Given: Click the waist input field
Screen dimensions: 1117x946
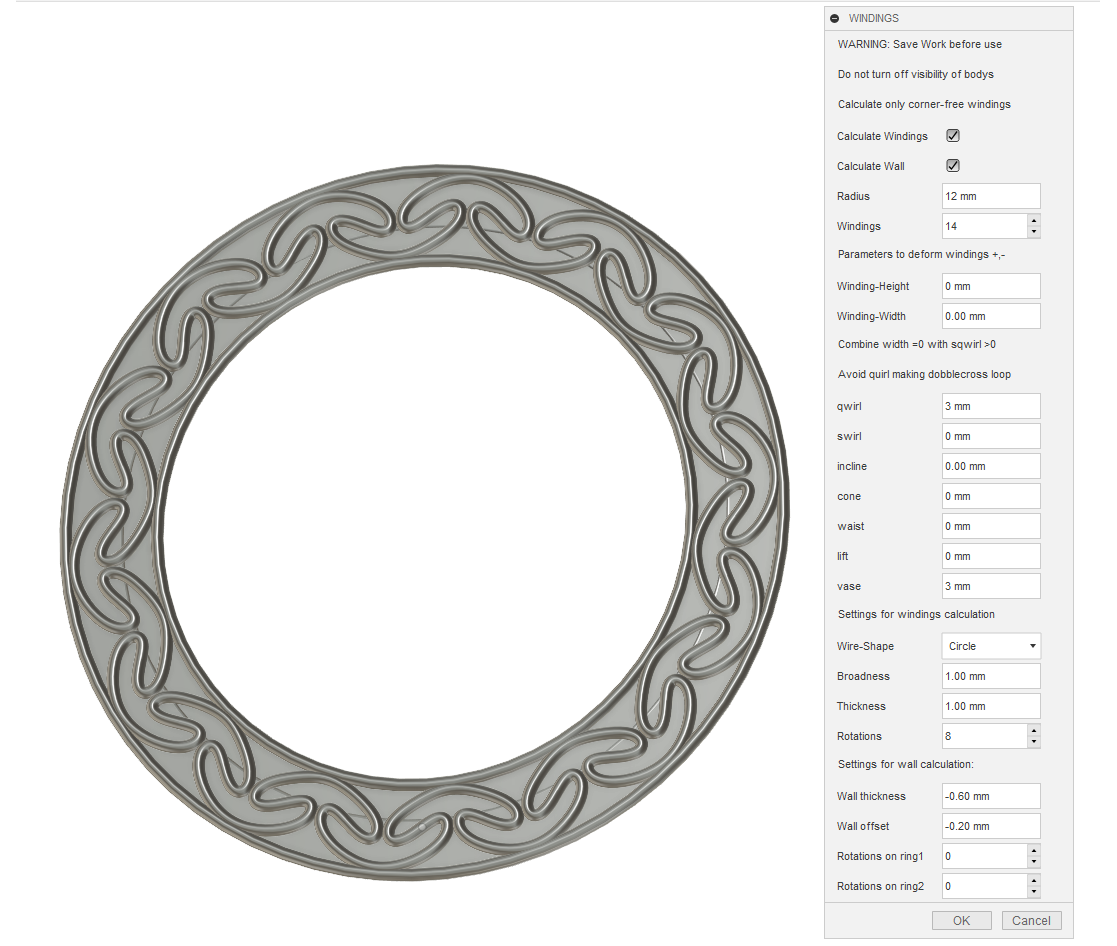Looking at the screenshot, I should (990, 526).
